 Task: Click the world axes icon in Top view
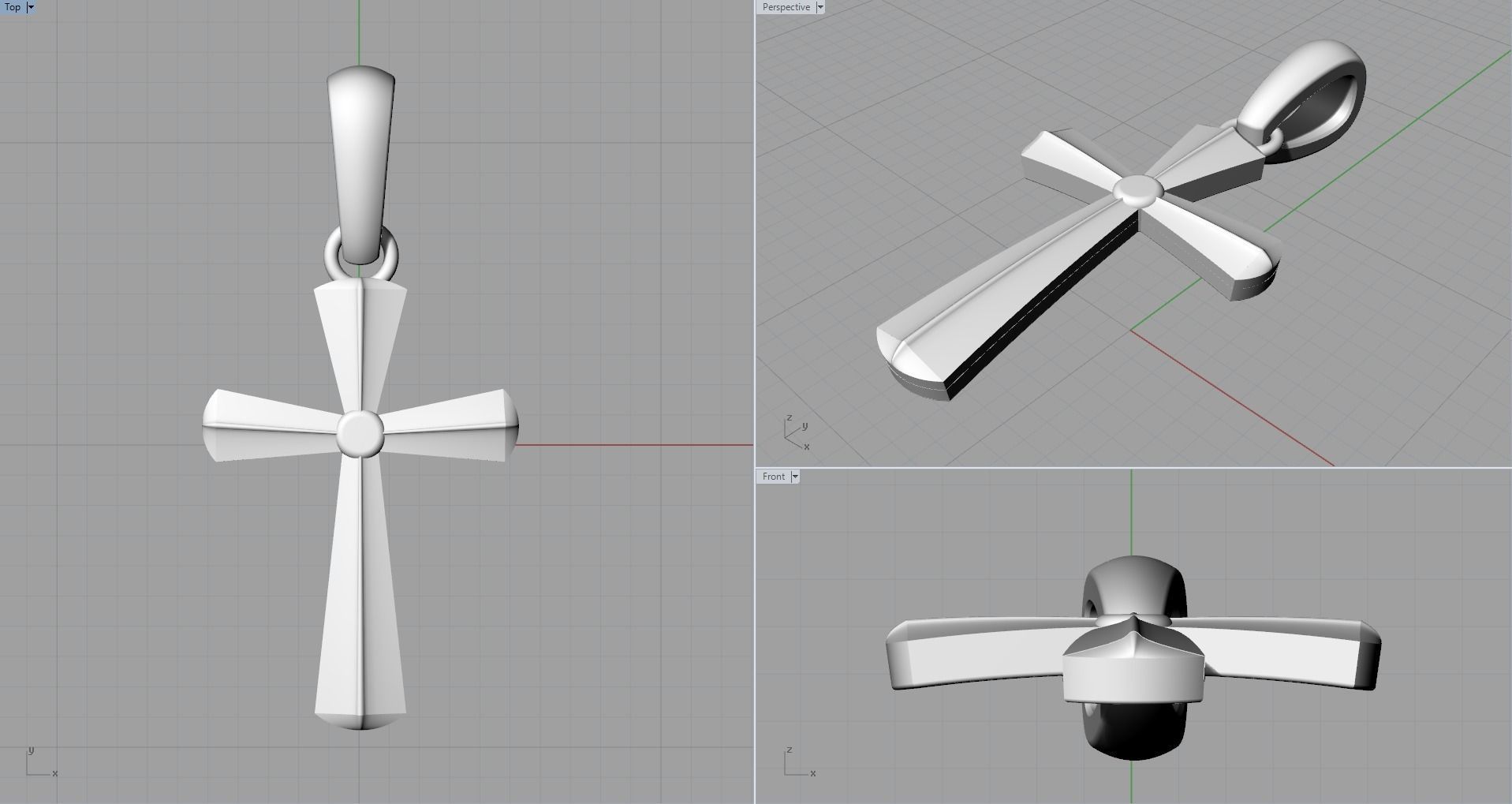pos(41,762)
